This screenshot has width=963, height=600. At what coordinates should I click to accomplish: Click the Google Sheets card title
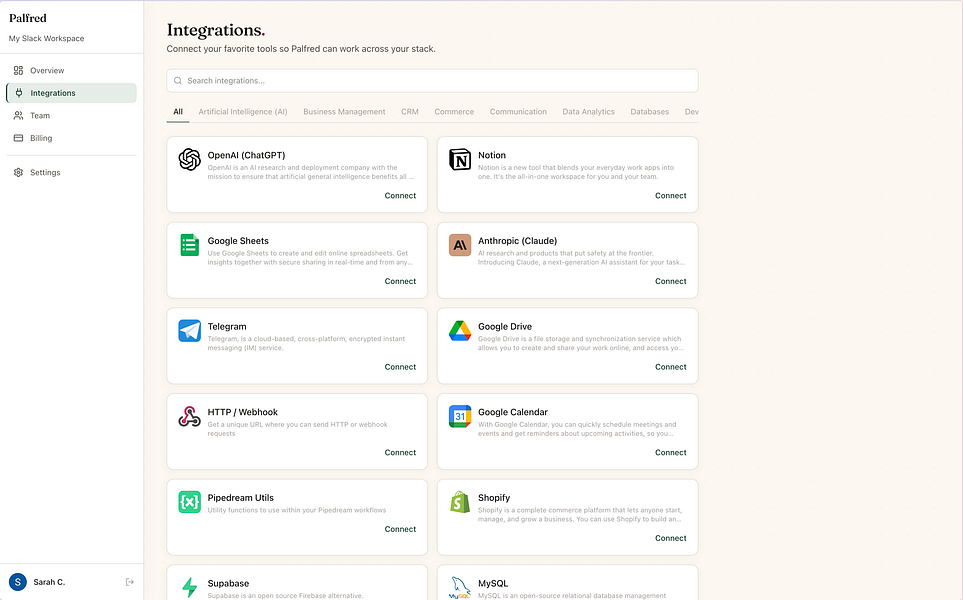(x=238, y=241)
